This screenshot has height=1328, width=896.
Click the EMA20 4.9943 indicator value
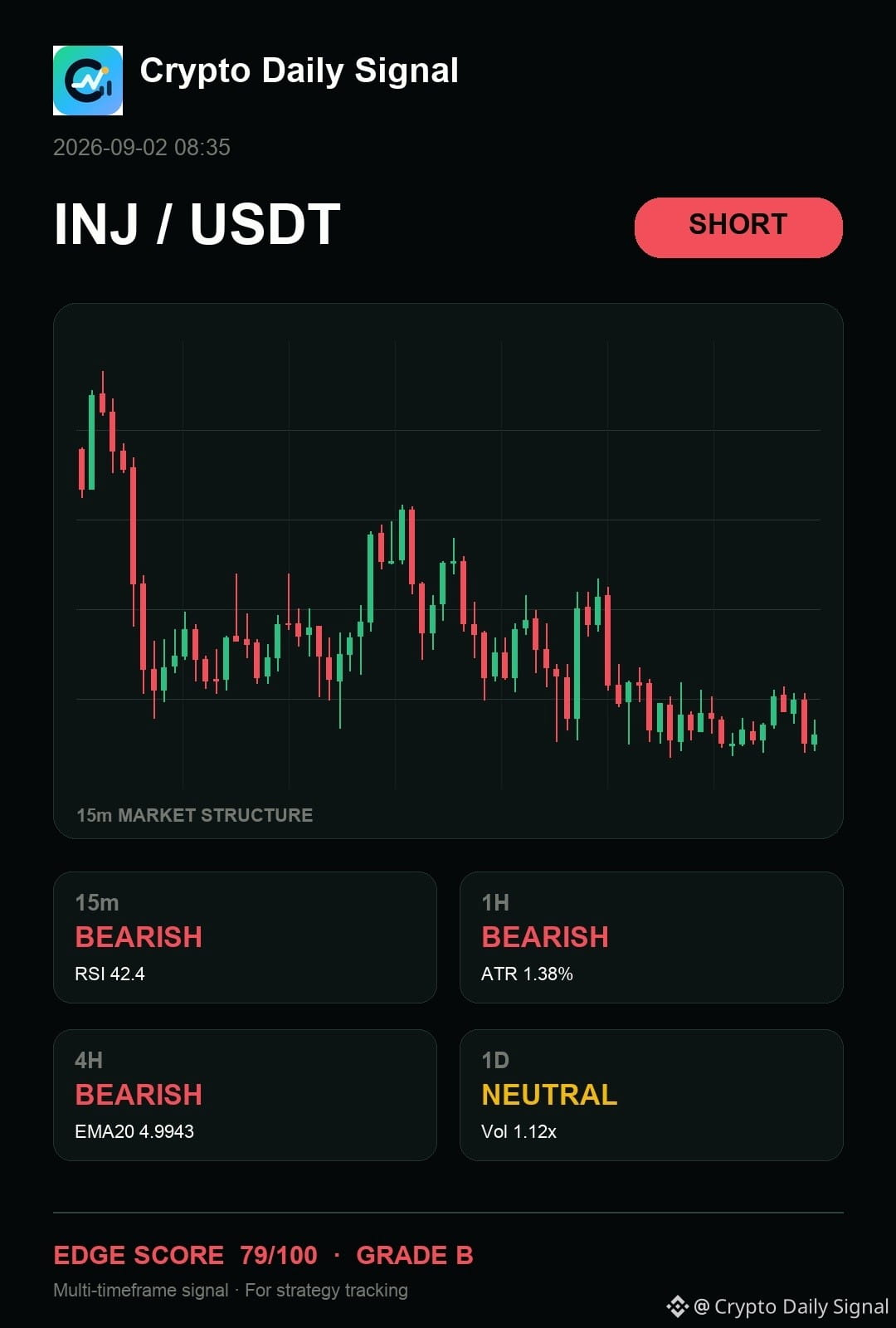pyautogui.click(x=134, y=1131)
